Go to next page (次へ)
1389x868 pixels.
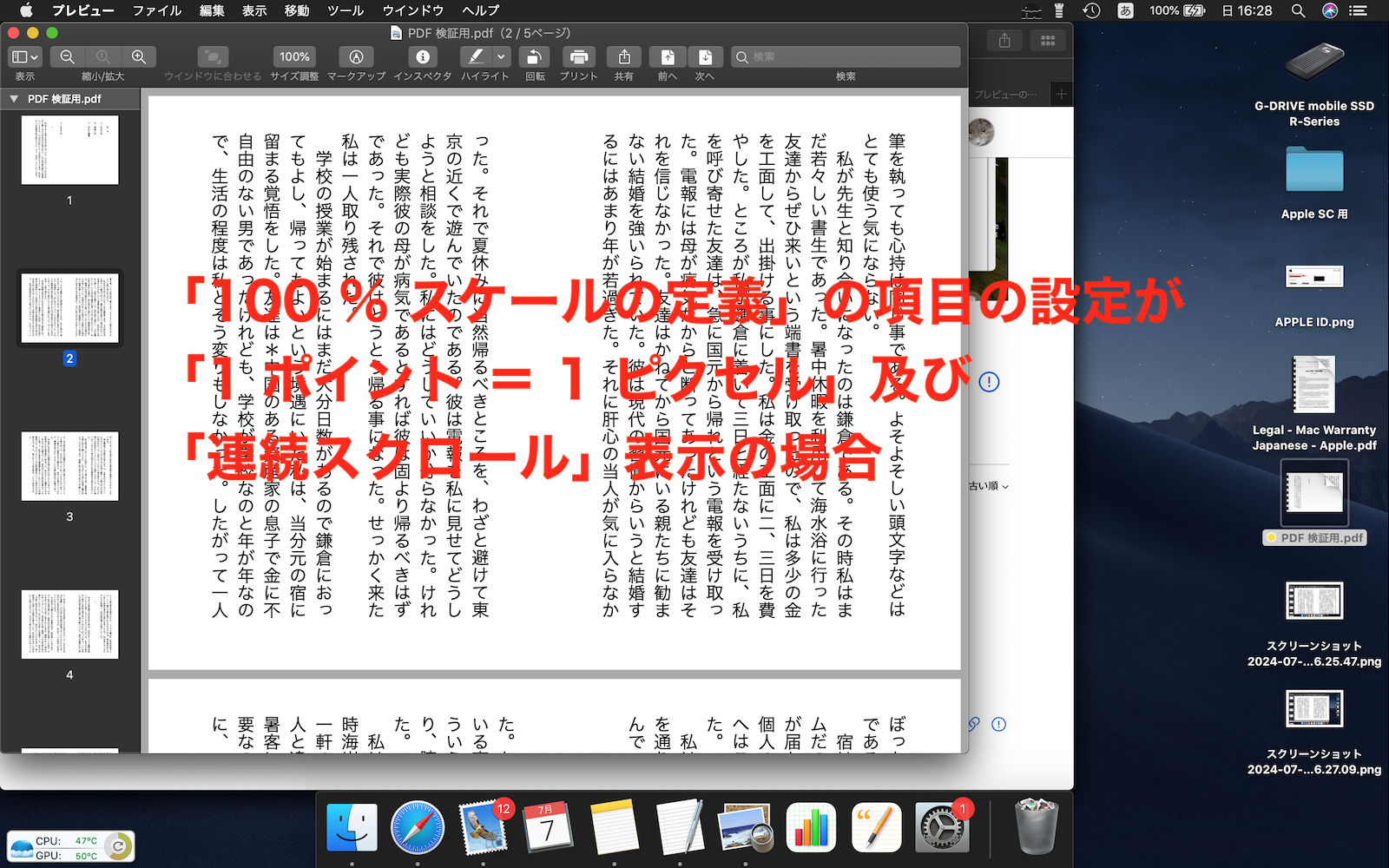705,56
